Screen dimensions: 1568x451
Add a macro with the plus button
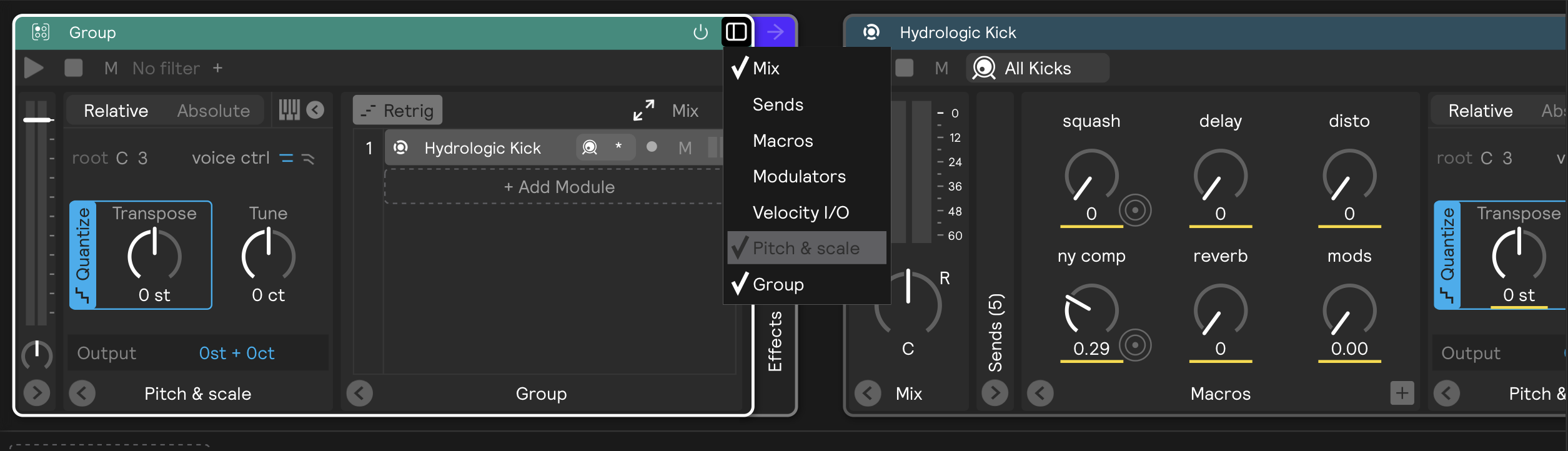tap(1402, 393)
